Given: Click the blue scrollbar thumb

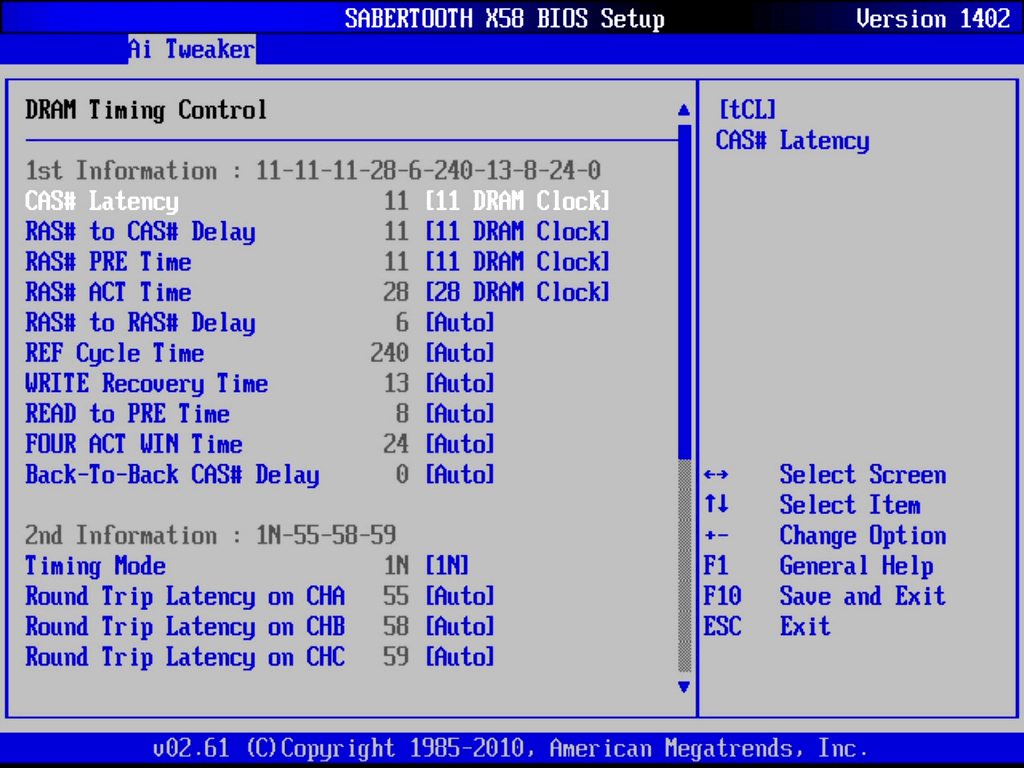Looking at the screenshot, I should click(x=684, y=291).
